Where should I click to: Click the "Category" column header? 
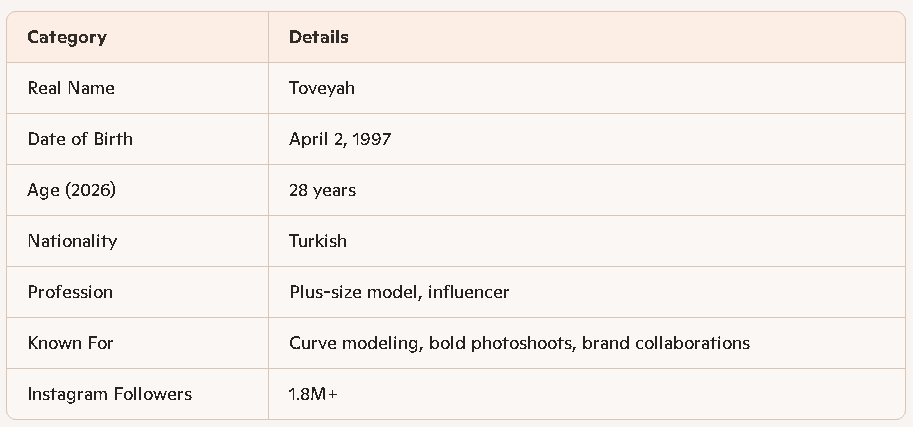pos(67,37)
